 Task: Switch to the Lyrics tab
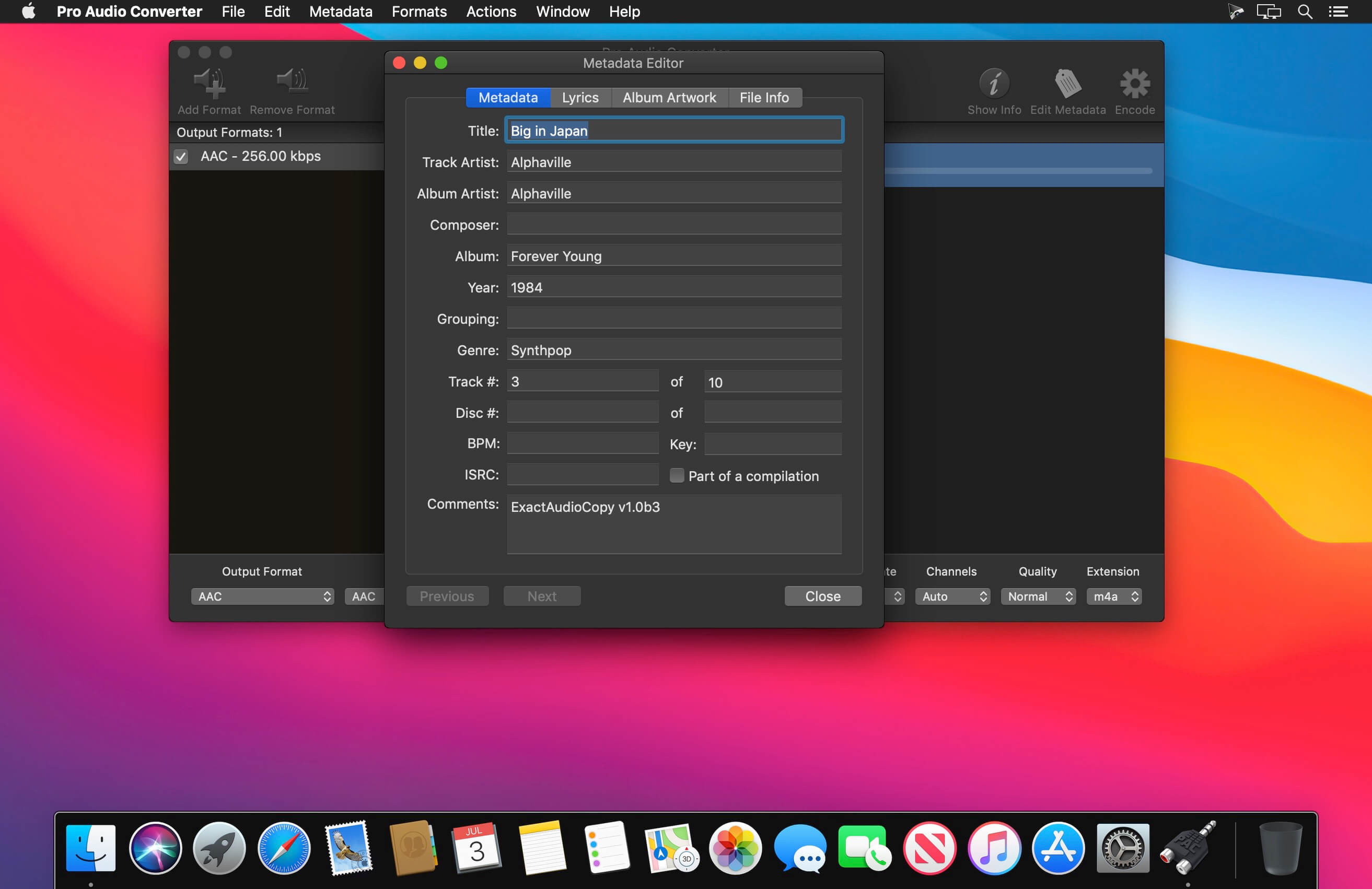pos(579,96)
